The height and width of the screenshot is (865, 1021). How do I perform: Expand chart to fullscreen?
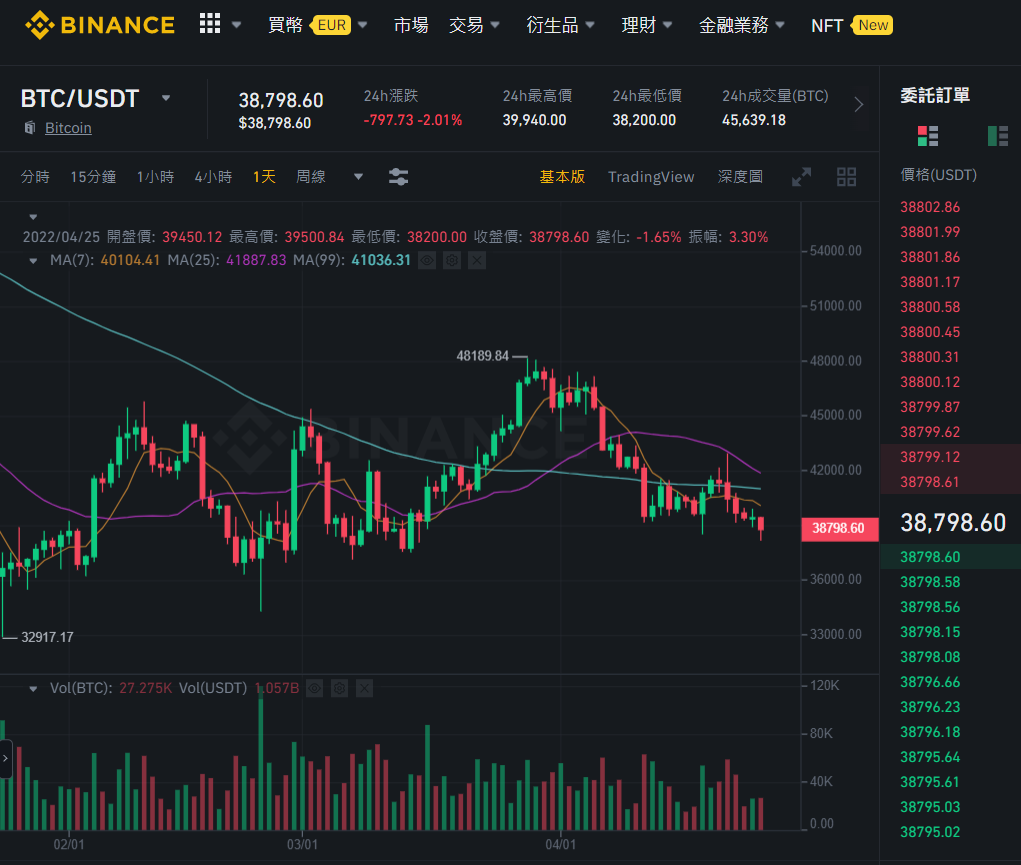point(802,177)
